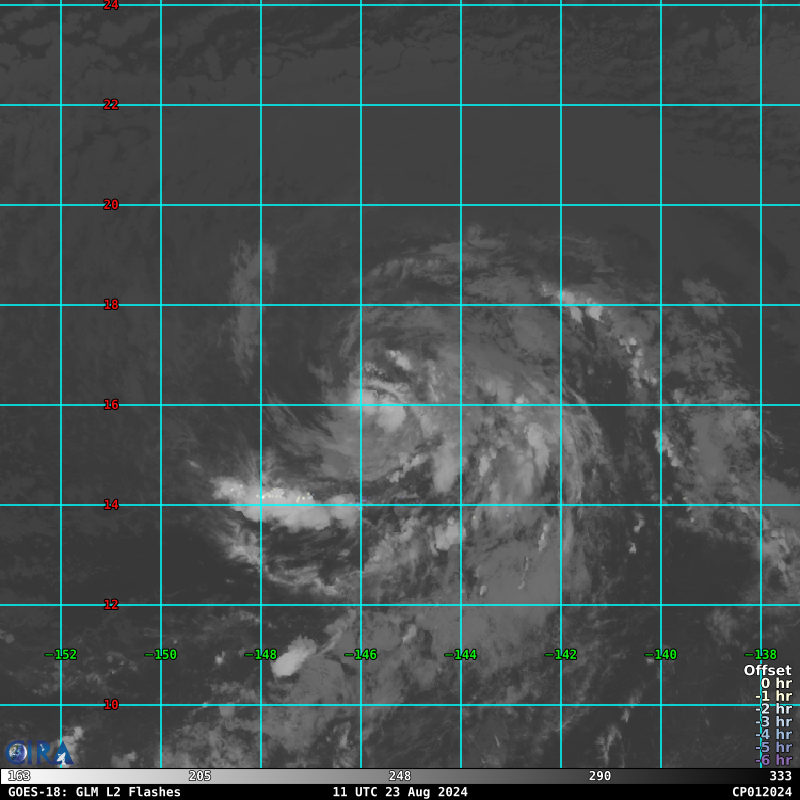
Task: Click the 333 value on the colorbar
Action: 780,776
